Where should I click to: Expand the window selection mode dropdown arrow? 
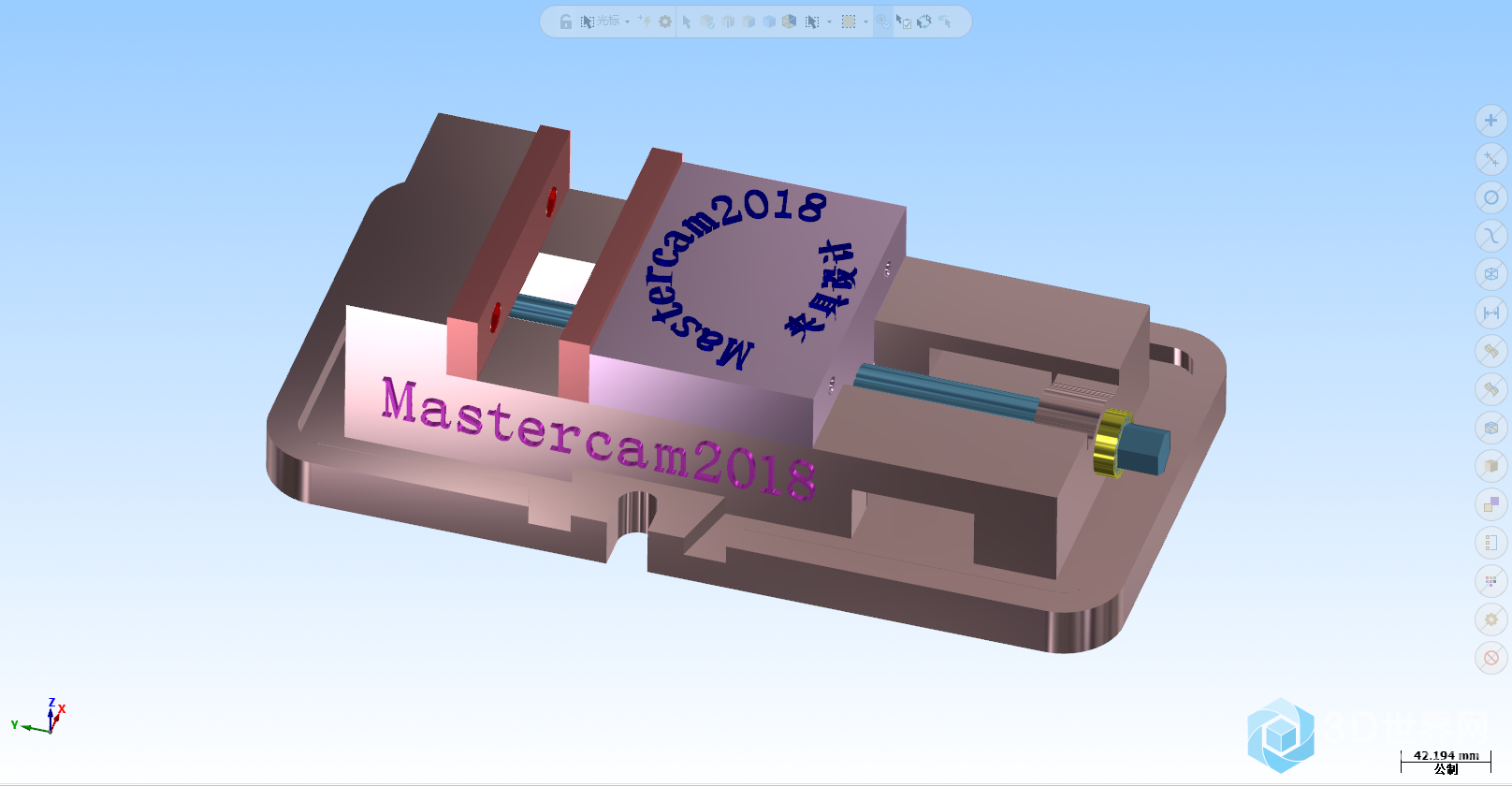(865, 22)
